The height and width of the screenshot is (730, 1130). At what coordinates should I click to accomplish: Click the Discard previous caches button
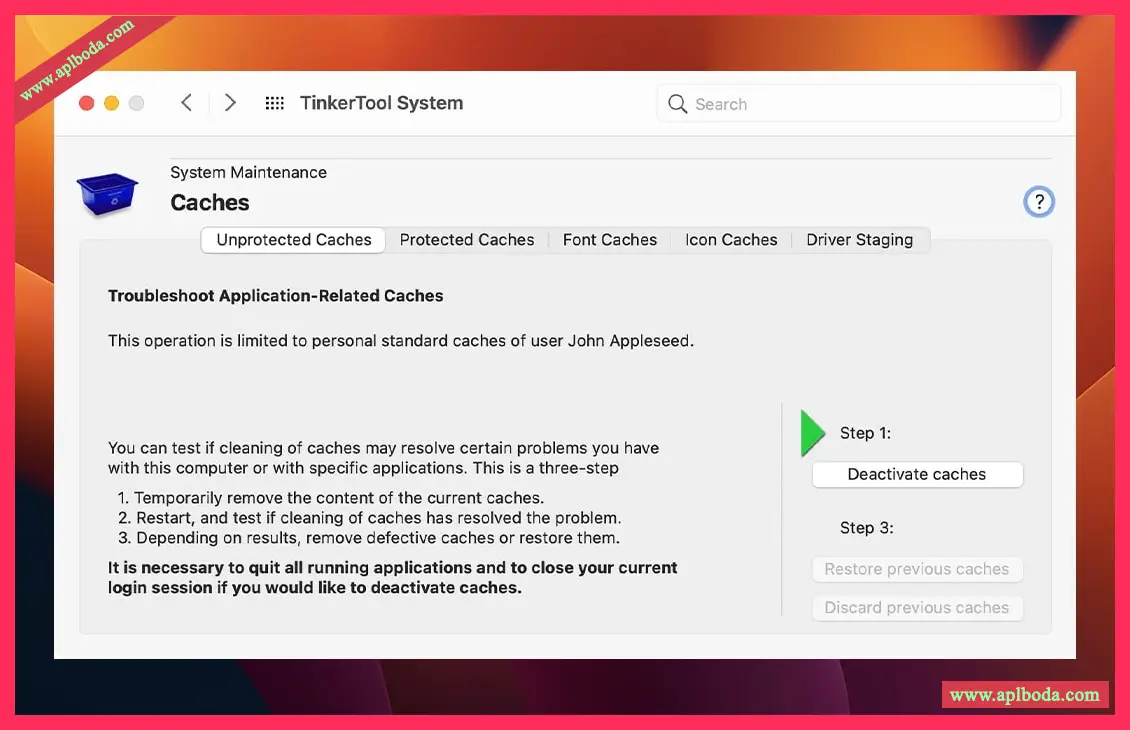(917, 608)
